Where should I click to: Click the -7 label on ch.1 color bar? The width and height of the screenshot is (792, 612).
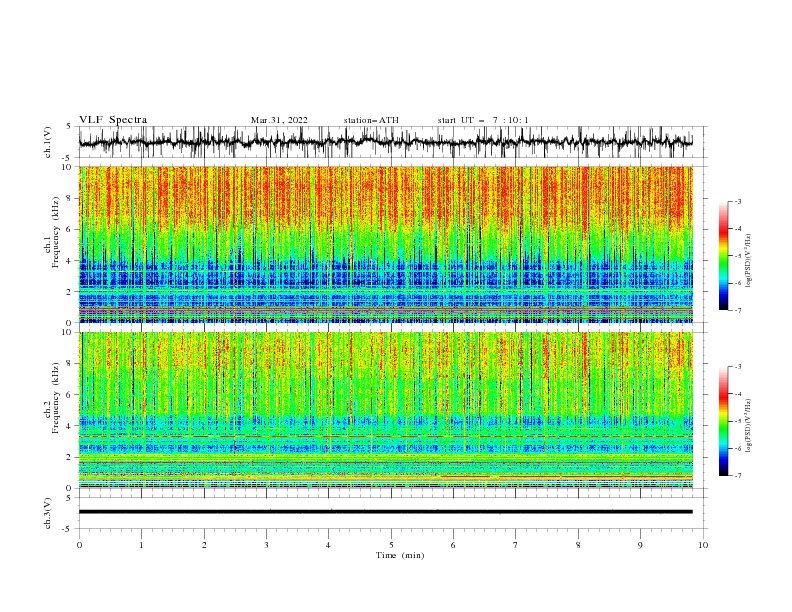tap(738, 310)
